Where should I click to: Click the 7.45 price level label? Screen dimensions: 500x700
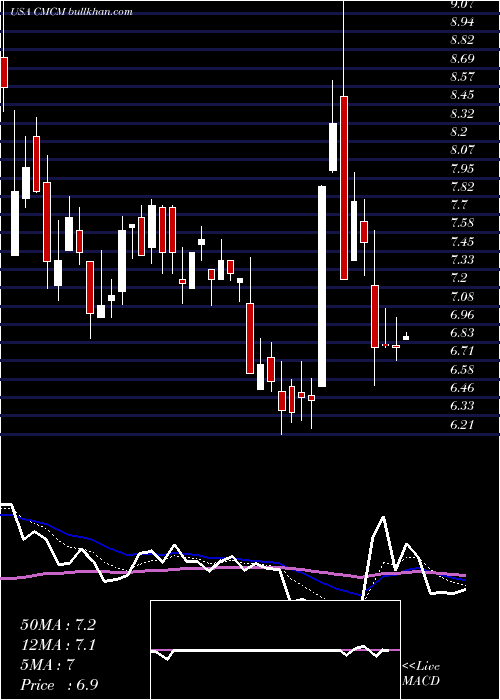point(462,242)
